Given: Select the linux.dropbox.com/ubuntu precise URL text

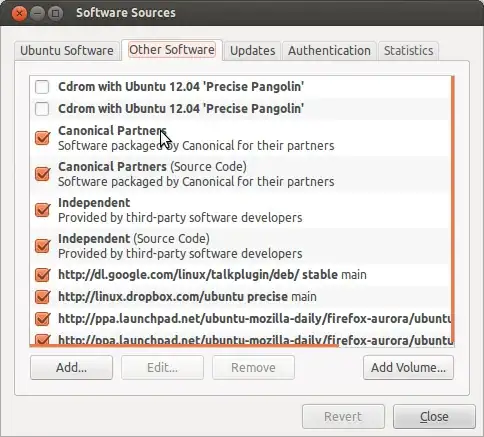Looking at the screenshot, I should click(x=187, y=297).
